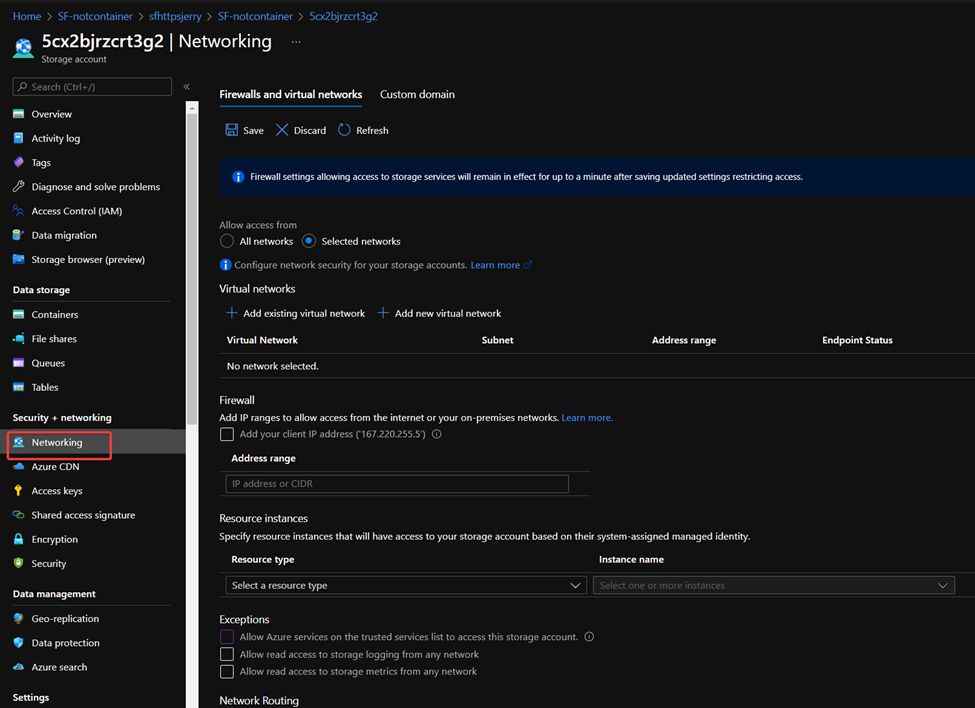Viewport: 975px width, 708px height.
Task: Click the sidebar Search (Ctrl+/) field
Action: pyautogui.click(x=92, y=86)
